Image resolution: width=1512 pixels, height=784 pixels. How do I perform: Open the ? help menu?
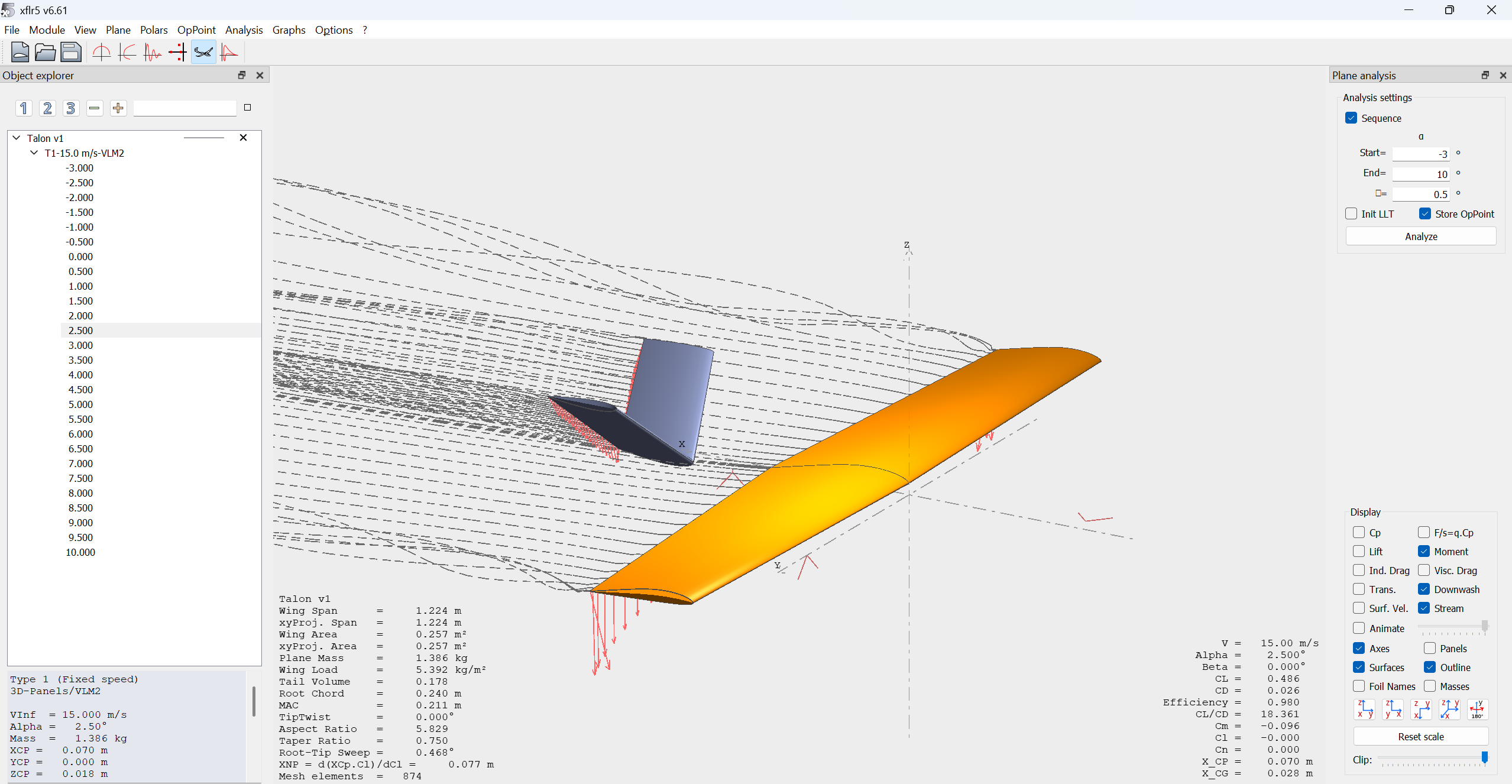pyautogui.click(x=365, y=30)
